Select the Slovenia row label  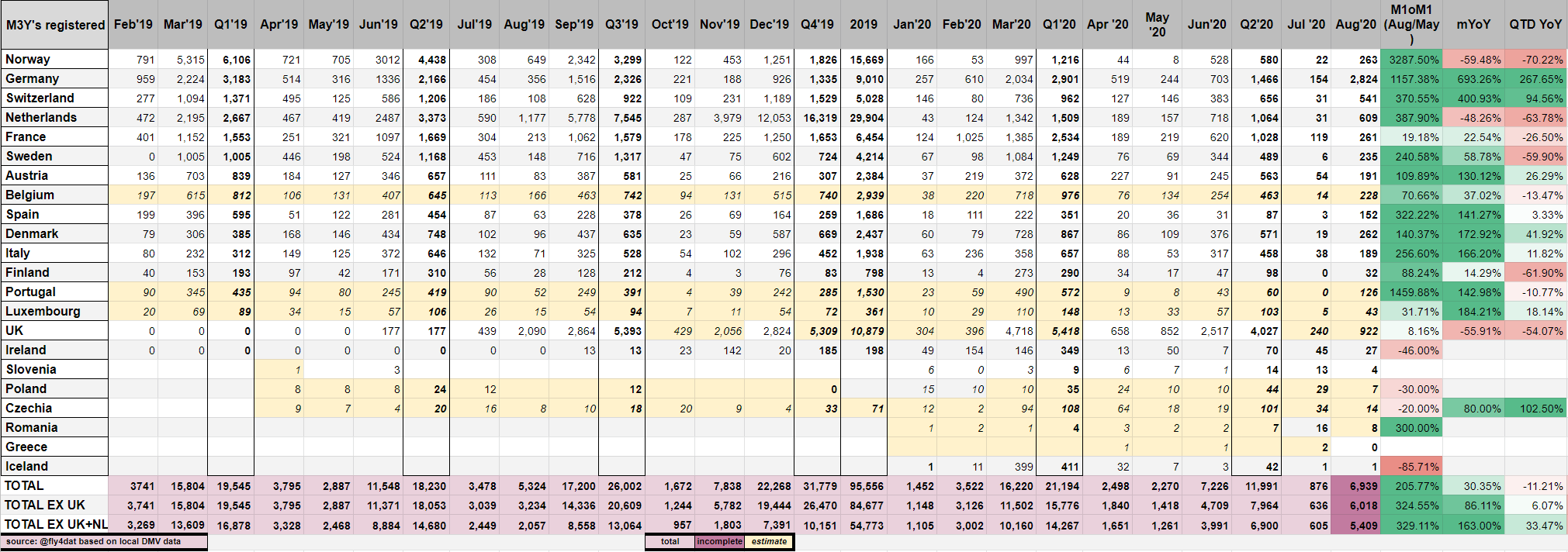click(54, 369)
